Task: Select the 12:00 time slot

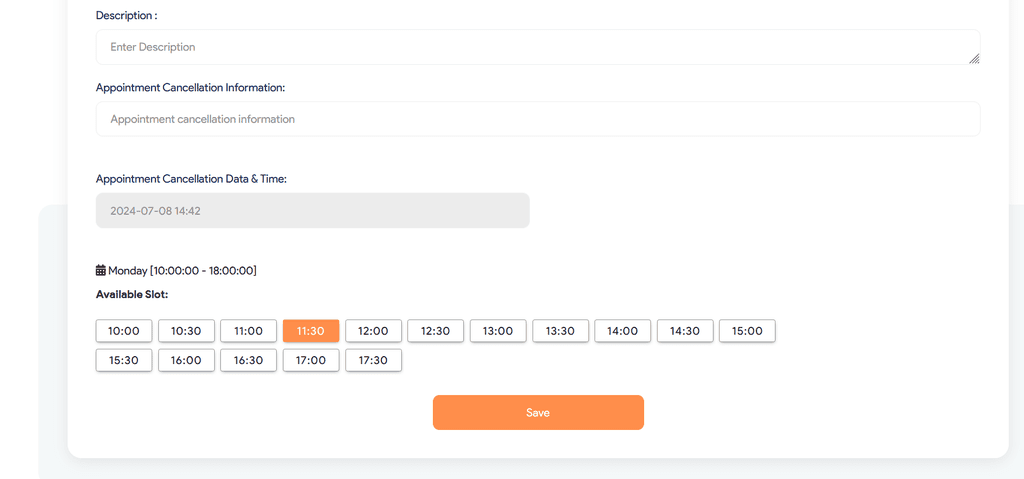Action: point(373,331)
